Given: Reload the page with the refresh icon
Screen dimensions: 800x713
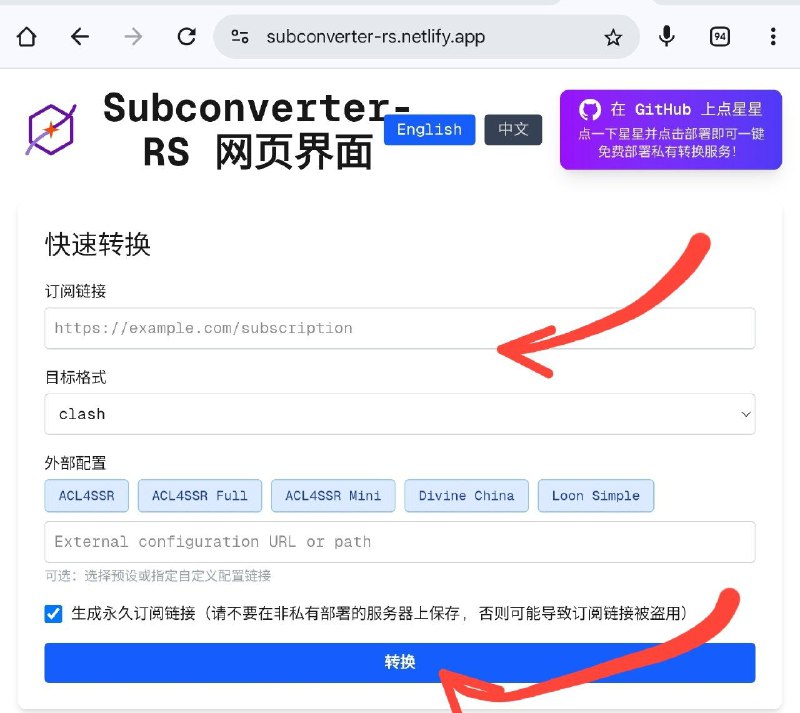Looking at the screenshot, I should [186, 37].
